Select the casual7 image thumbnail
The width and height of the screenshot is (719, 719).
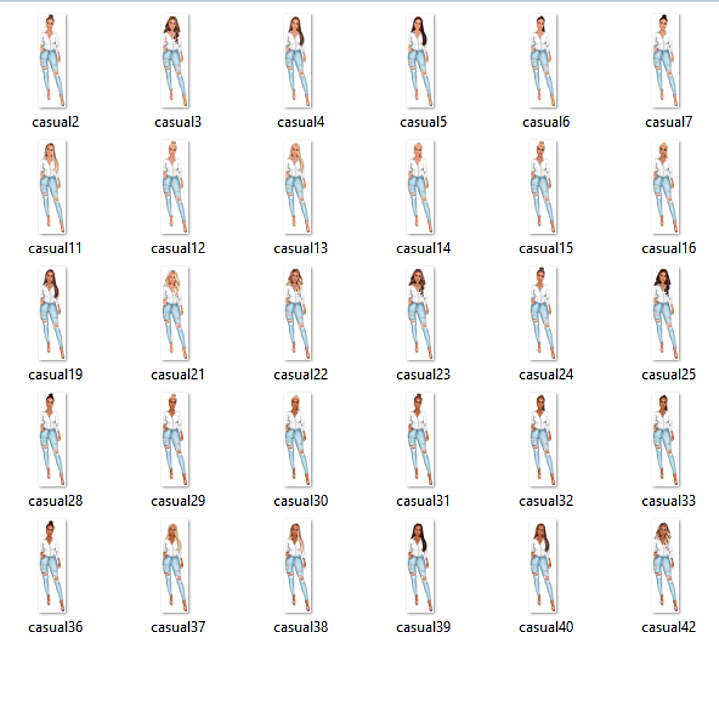tap(666, 61)
